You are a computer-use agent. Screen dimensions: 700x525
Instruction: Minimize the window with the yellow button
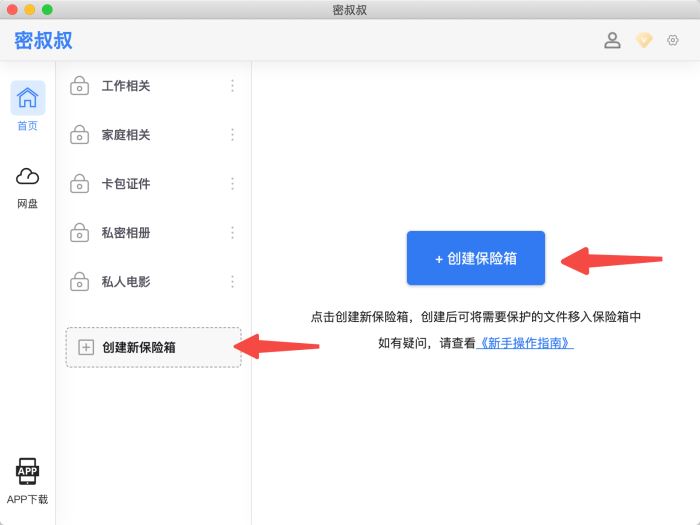coord(30,9)
